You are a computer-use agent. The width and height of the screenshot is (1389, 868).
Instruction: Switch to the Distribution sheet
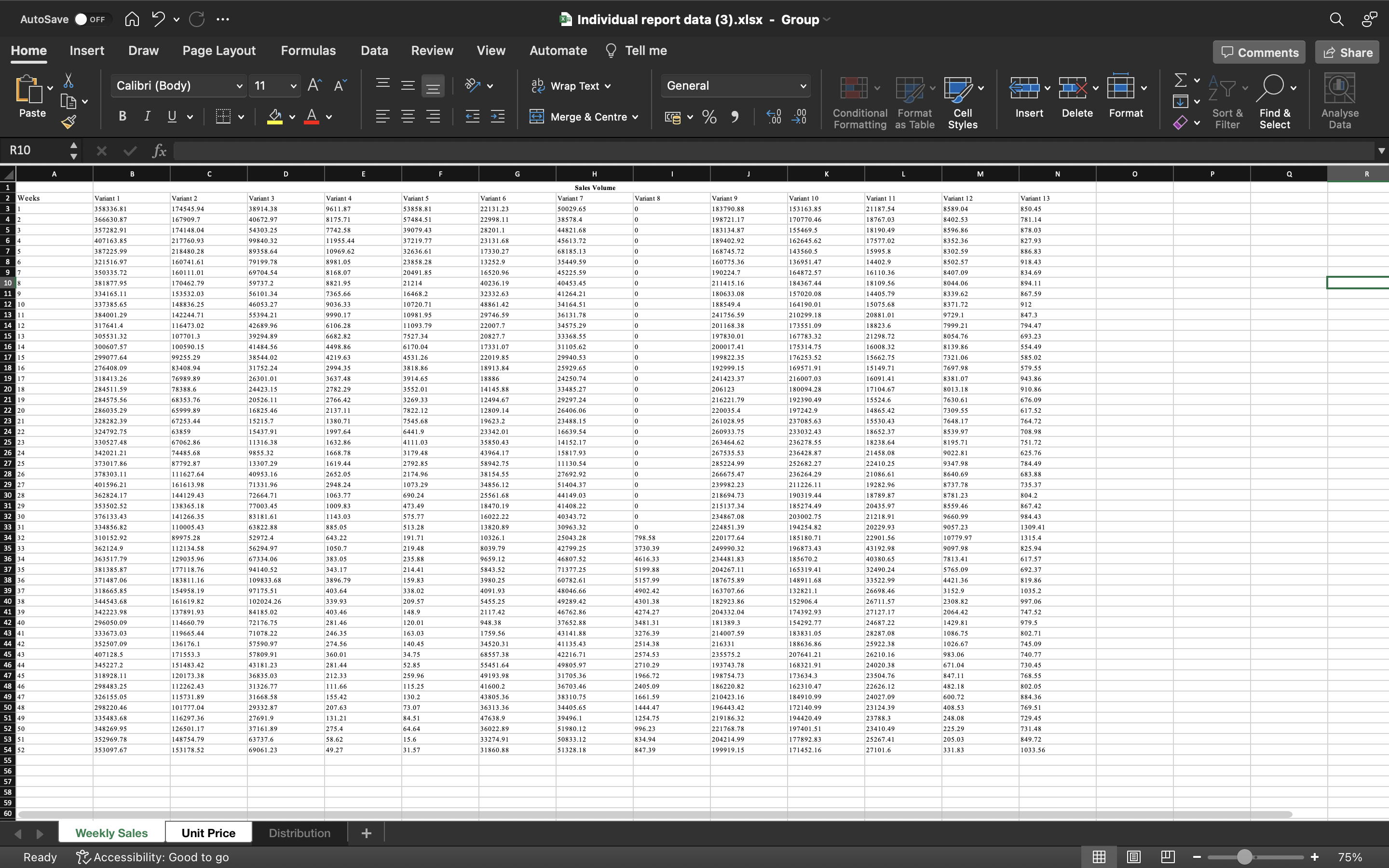tap(300, 832)
